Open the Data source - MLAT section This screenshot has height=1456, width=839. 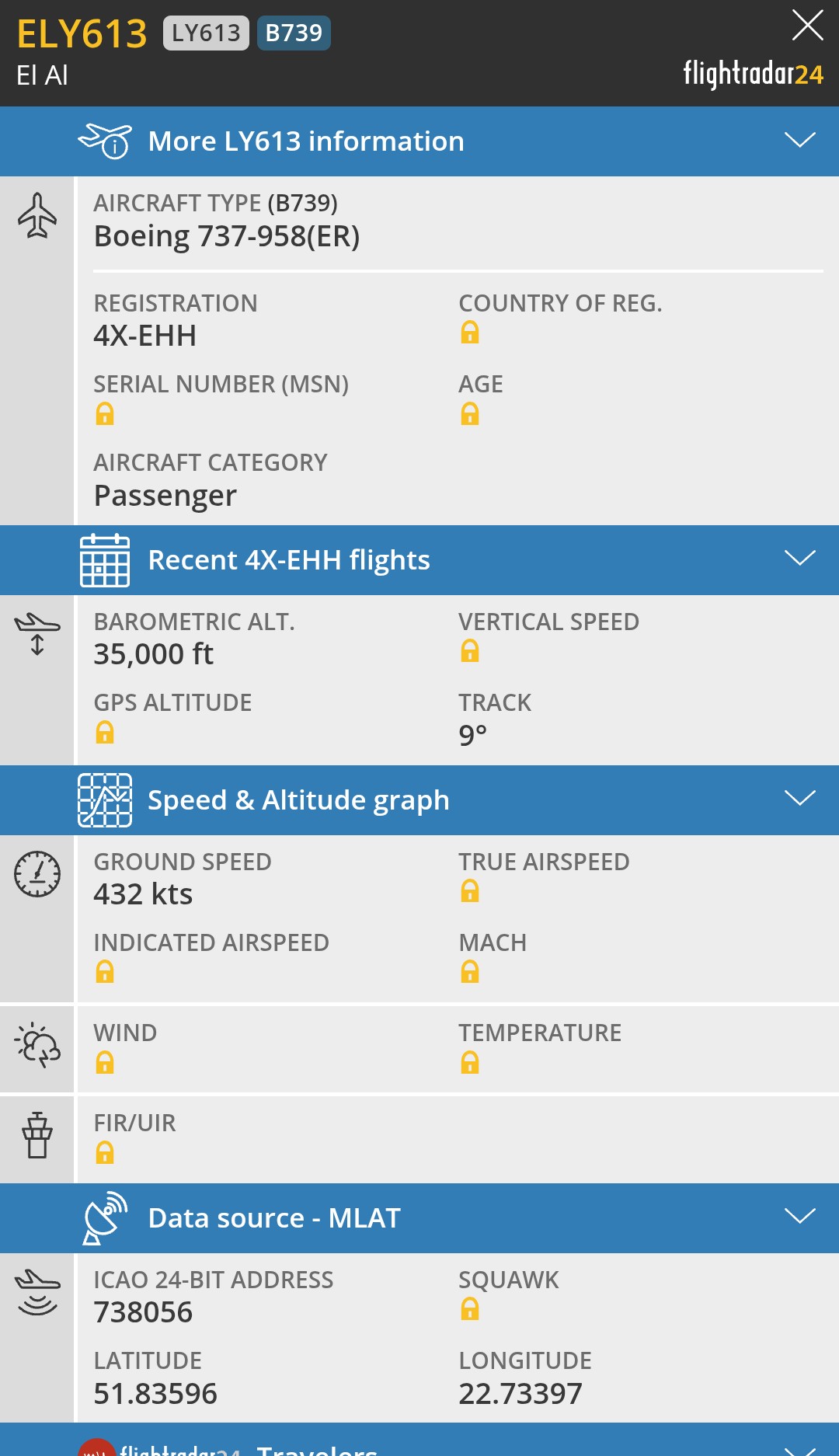[x=274, y=1218]
